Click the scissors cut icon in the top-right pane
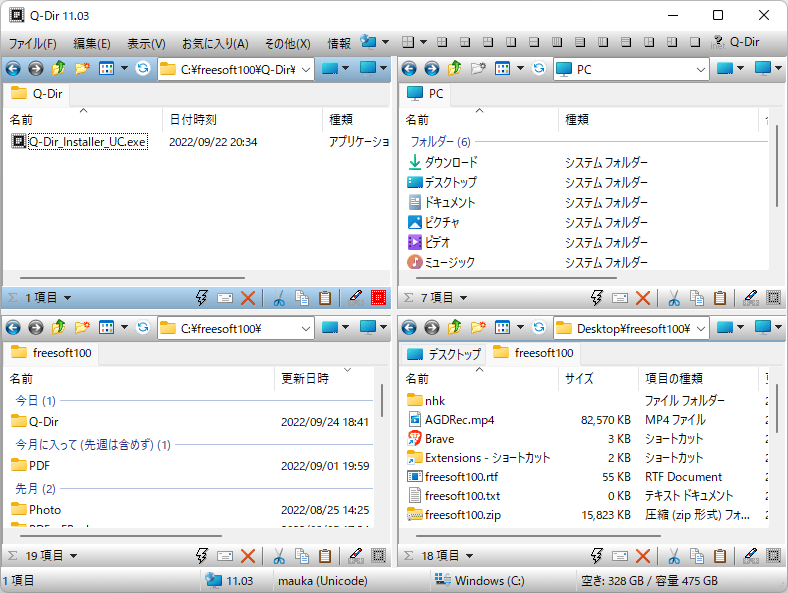Image resolution: width=788 pixels, height=593 pixels. [674, 298]
